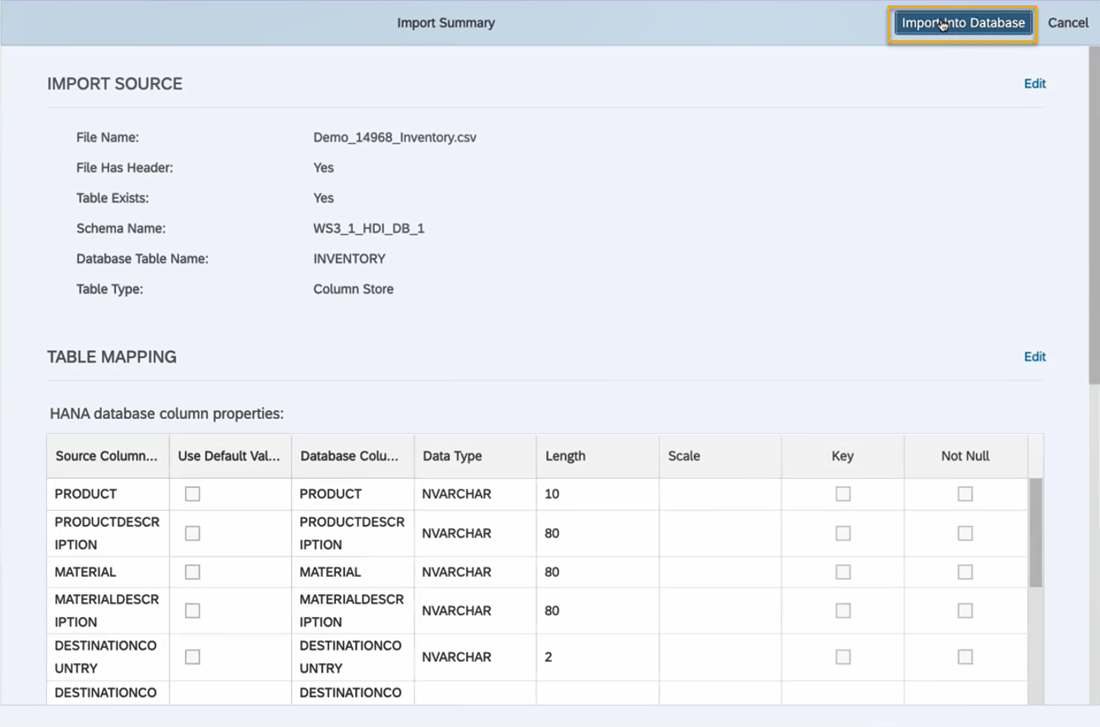Check Key box for PRODUCTDESCRIPTION row

pos(843,533)
